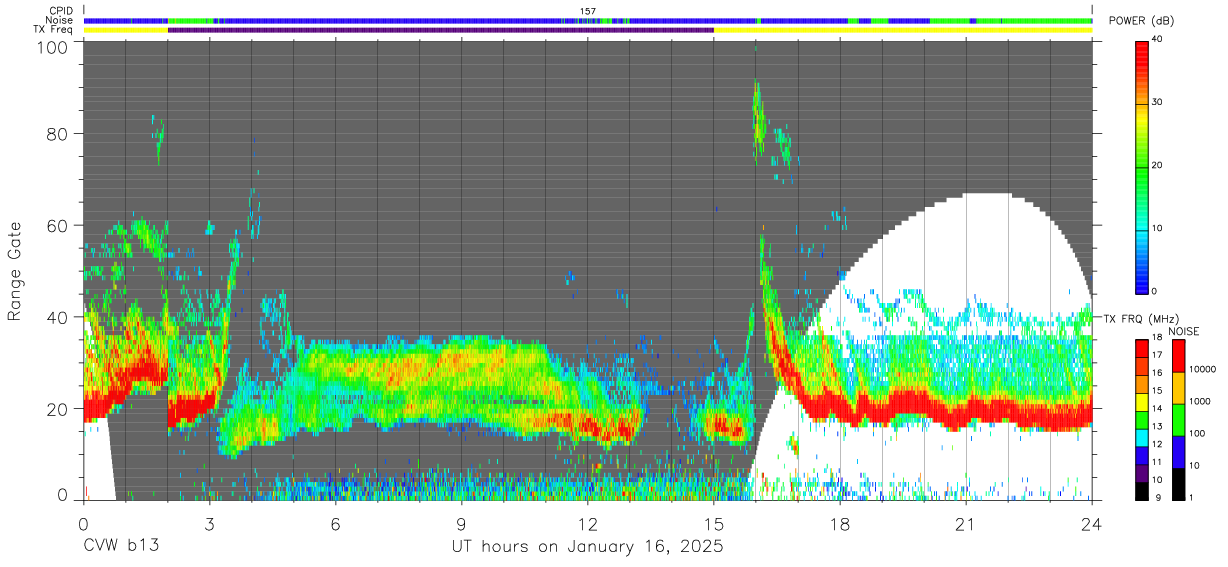
Task: Click the yellow TX Freq strip segment after 15 UT
Action: 903,30
